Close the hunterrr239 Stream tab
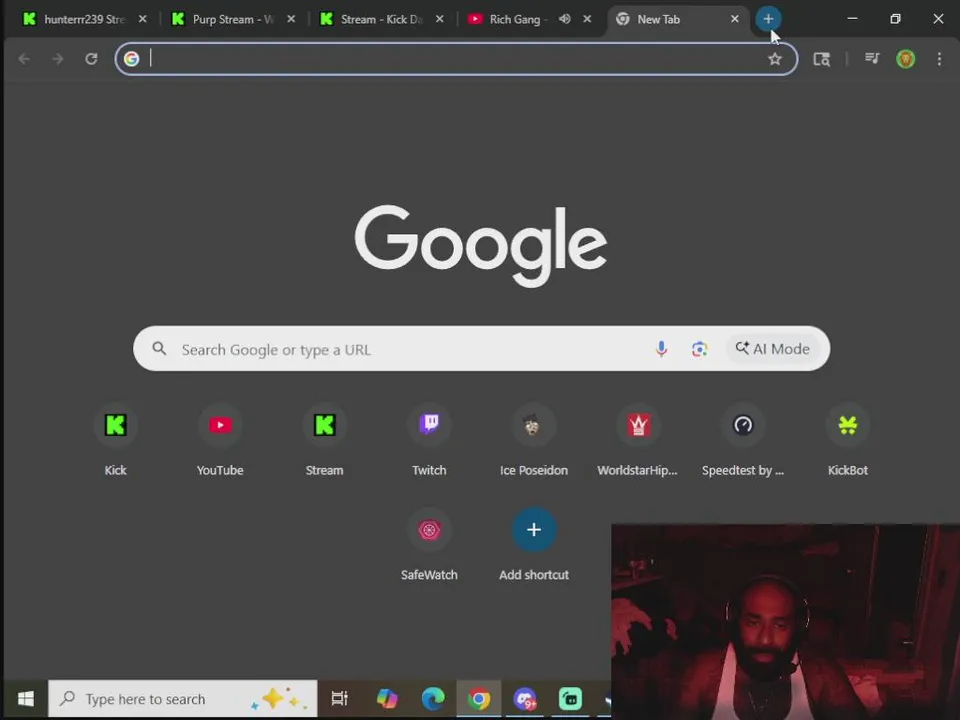 coord(143,19)
